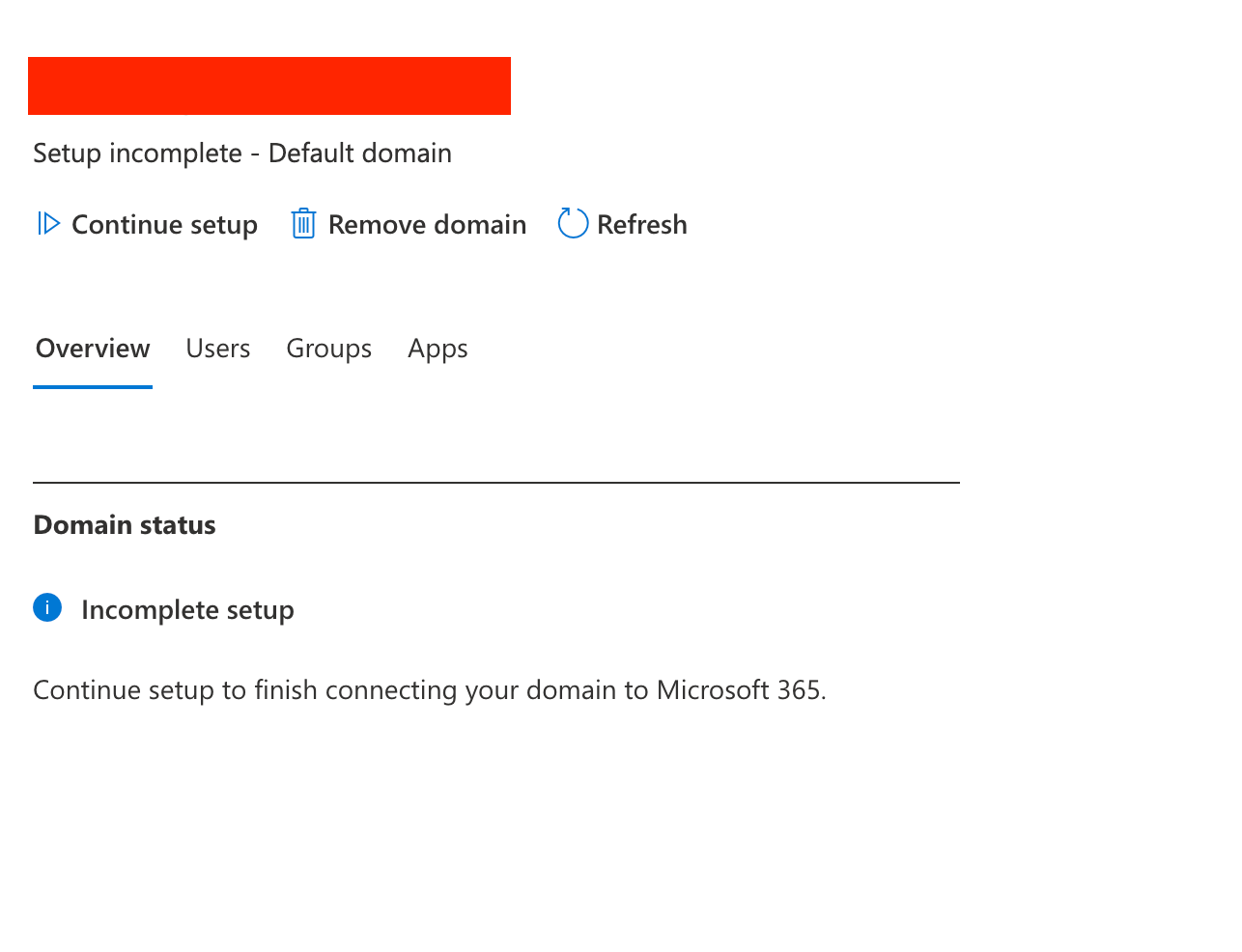Image resolution: width=1242 pixels, height=952 pixels.
Task: Switch to the Overview tab
Action: (x=93, y=349)
